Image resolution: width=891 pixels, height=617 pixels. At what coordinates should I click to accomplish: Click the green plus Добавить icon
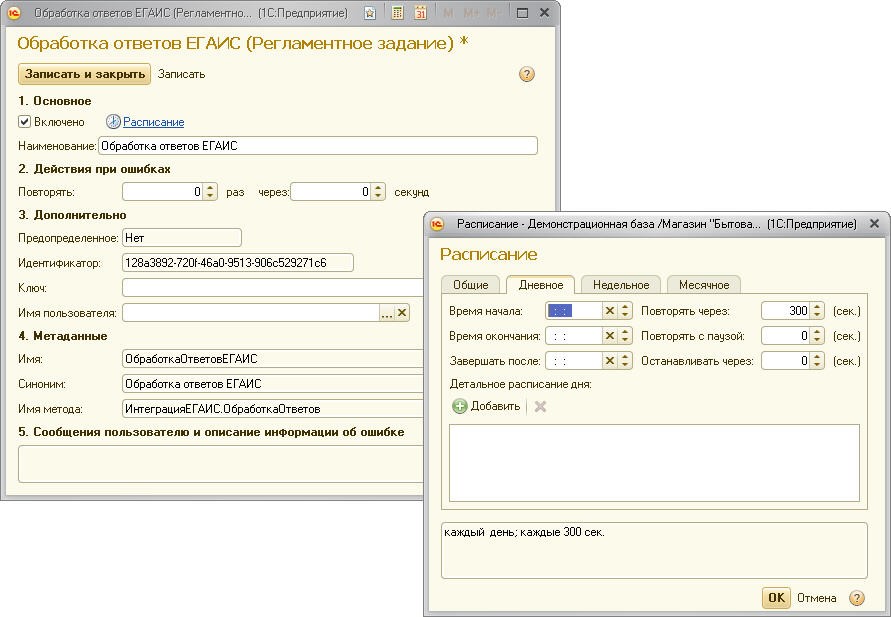point(459,406)
